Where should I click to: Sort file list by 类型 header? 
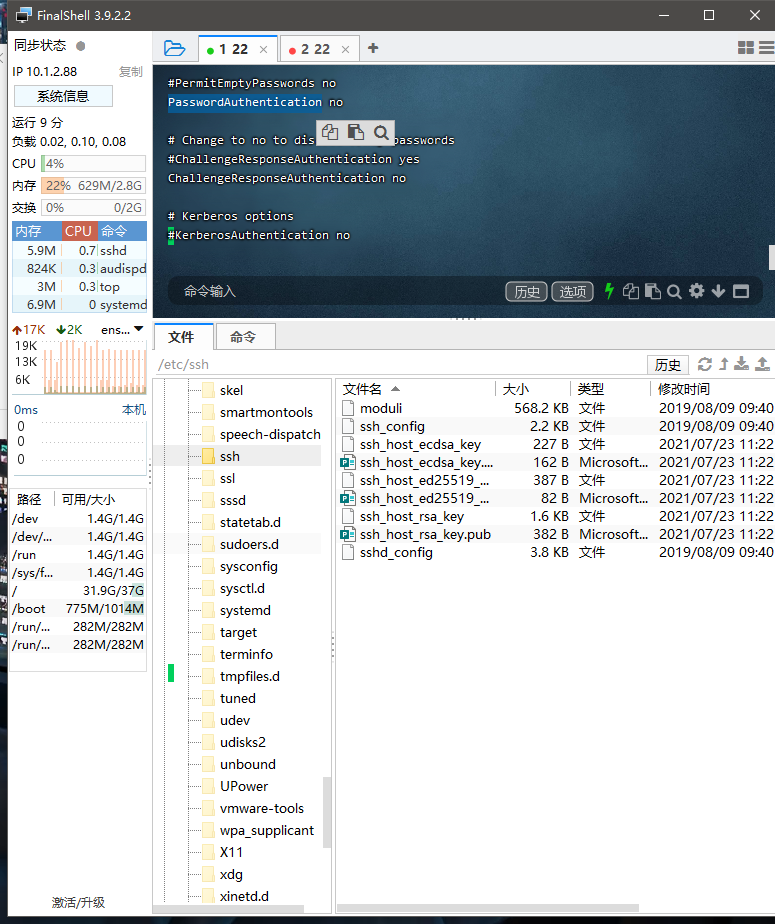[610, 389]
